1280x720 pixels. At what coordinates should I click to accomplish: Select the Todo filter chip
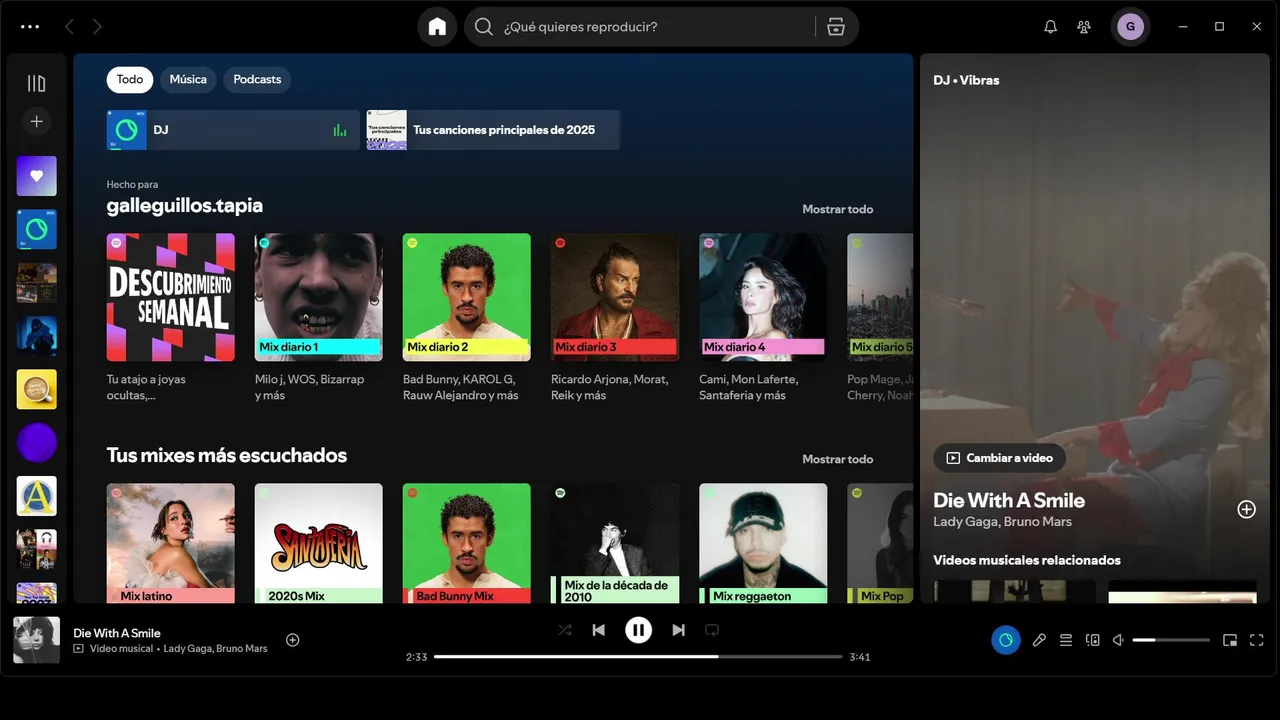130,79
